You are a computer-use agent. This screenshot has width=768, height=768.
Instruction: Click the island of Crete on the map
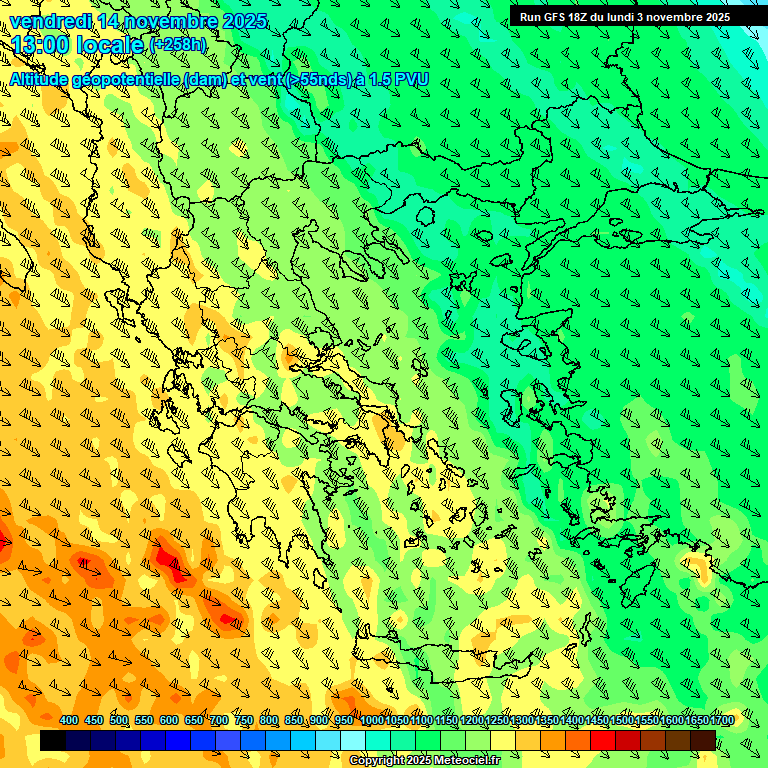470,655
